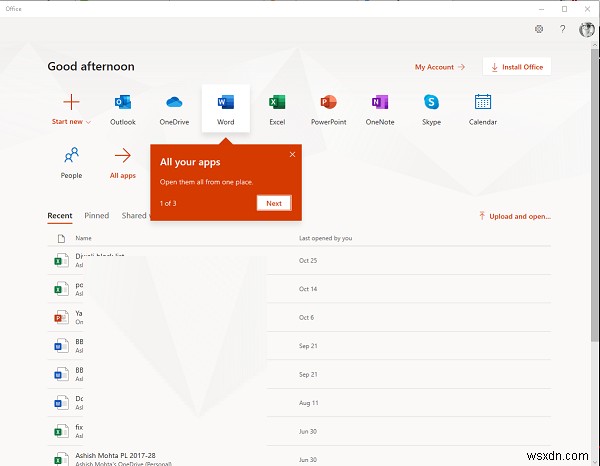Screen dimensions: 600x466
Task: Open the Calendar app
Action: click(483, 109)
